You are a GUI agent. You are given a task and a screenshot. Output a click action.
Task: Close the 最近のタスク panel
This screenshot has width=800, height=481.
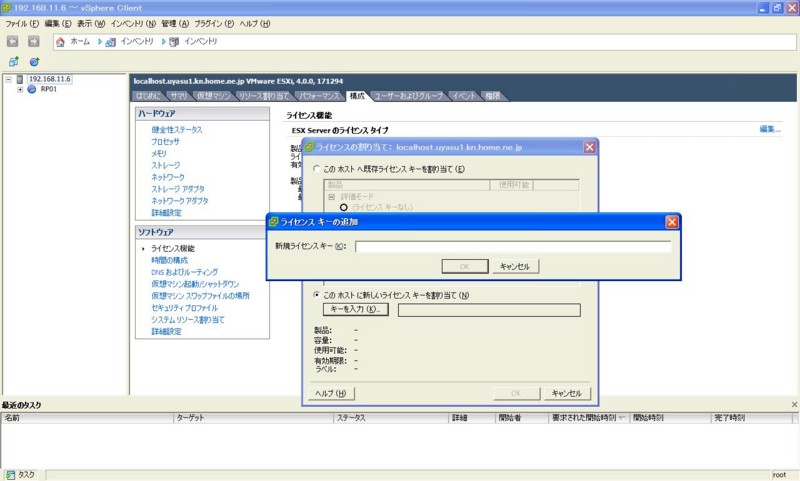coord(794,404)
